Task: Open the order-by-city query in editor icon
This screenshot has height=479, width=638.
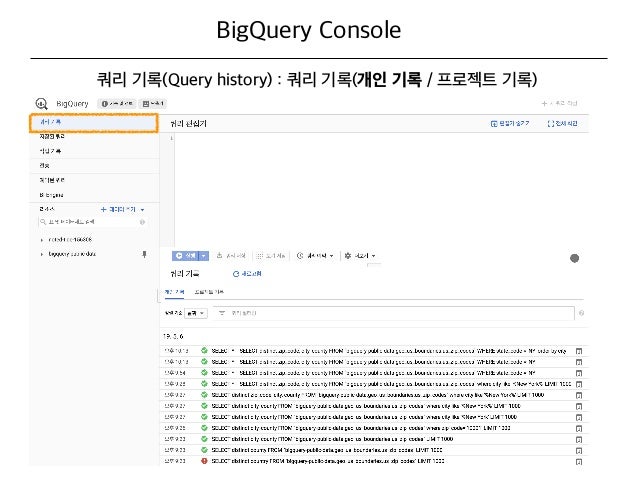Action: [x=579, y=351]
